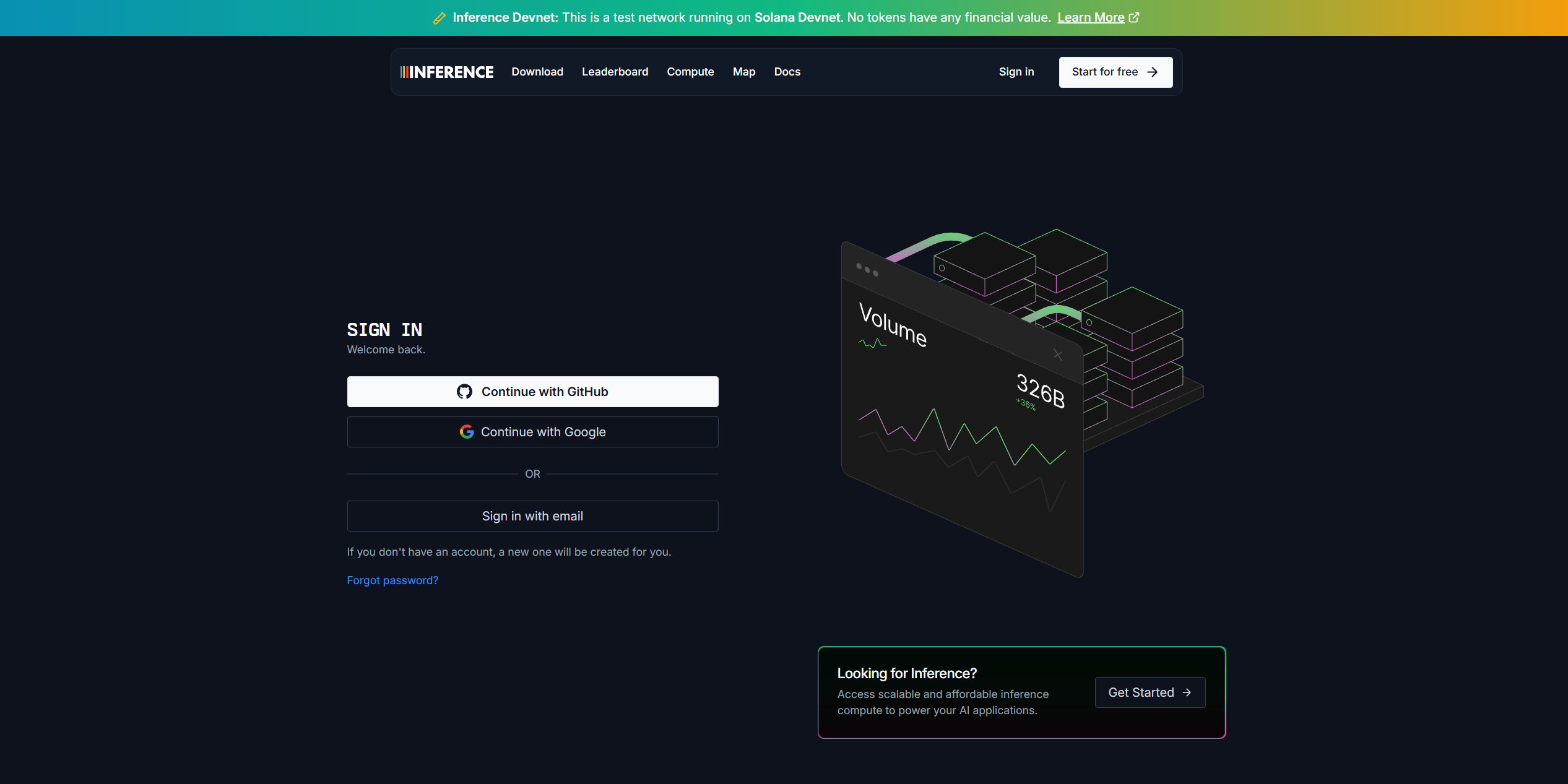The width and height of the screenshot is (1568, 784).
Task: Navigate to the Map page
Action: [x=743, y=72]
